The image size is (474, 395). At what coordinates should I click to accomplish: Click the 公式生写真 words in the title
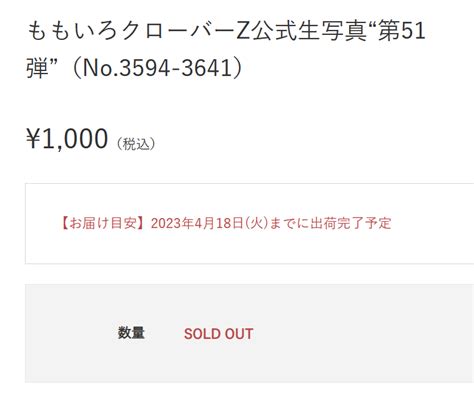click(309, 32)
